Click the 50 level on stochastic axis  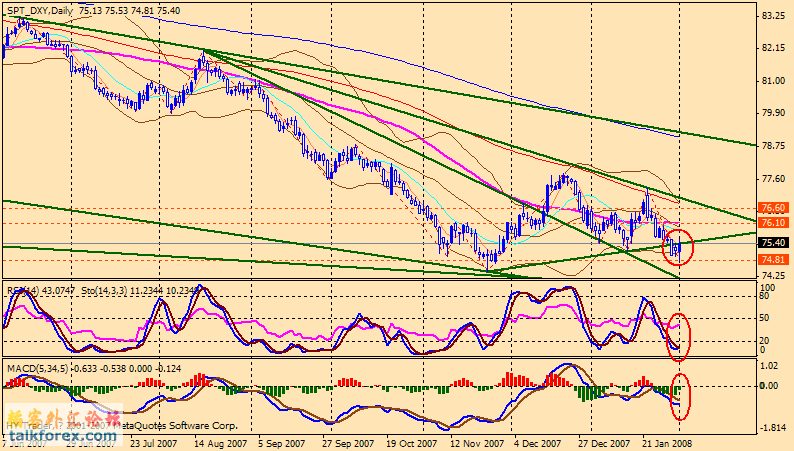765,318
